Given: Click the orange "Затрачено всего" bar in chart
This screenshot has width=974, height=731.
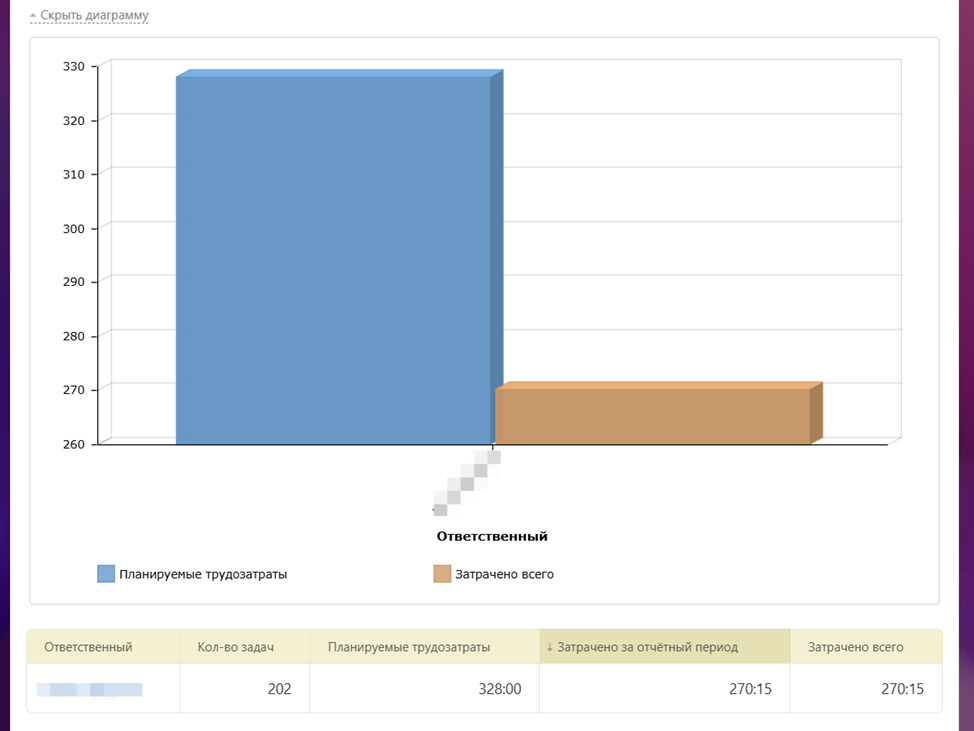Looking at the screenshot, I should tap(652, 416).
